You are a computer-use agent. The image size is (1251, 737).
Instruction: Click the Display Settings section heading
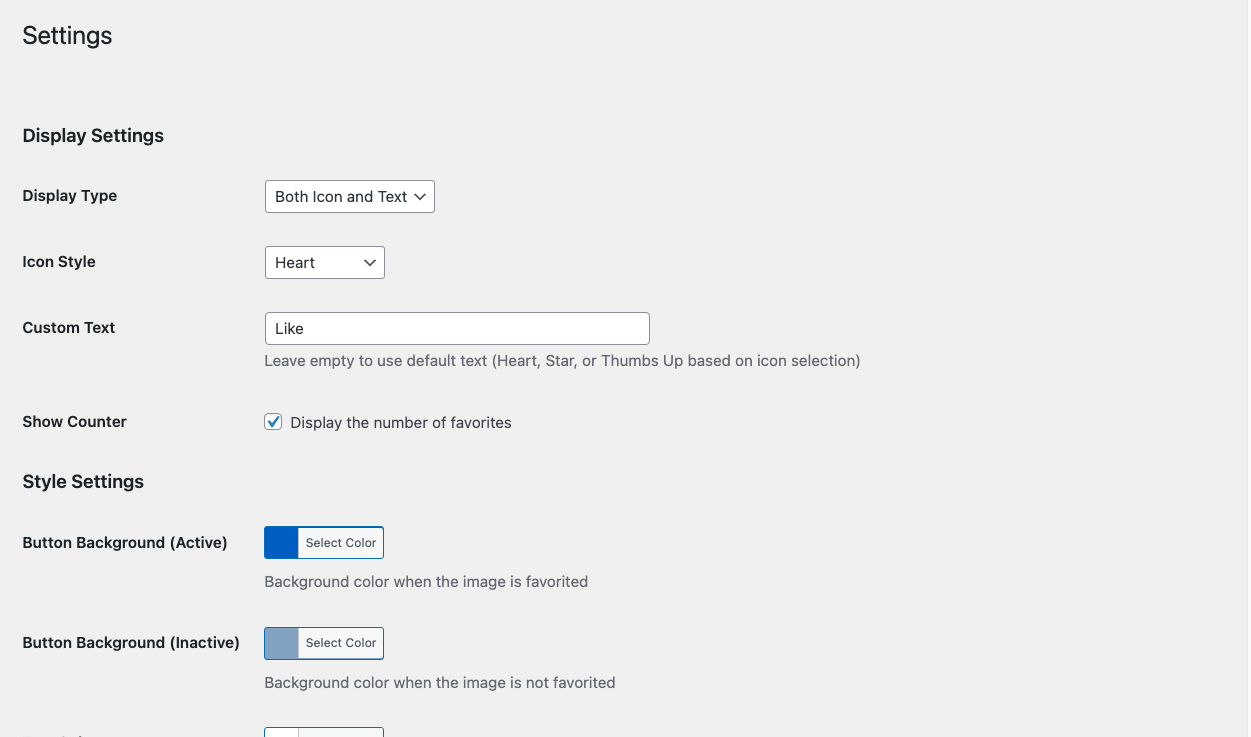[x=93, y=136]
